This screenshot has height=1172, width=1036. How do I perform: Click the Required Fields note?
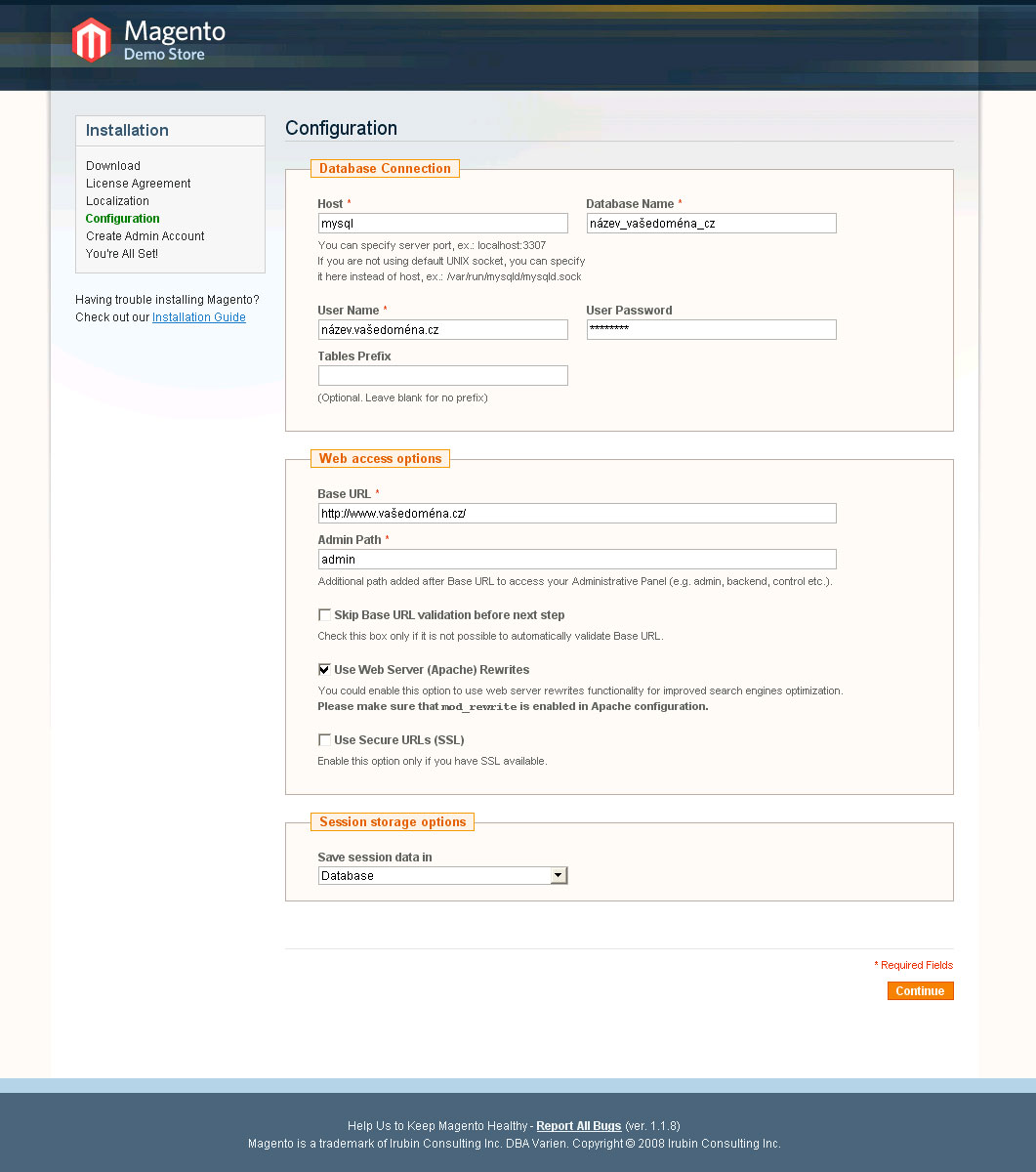(x=914, y=965)
